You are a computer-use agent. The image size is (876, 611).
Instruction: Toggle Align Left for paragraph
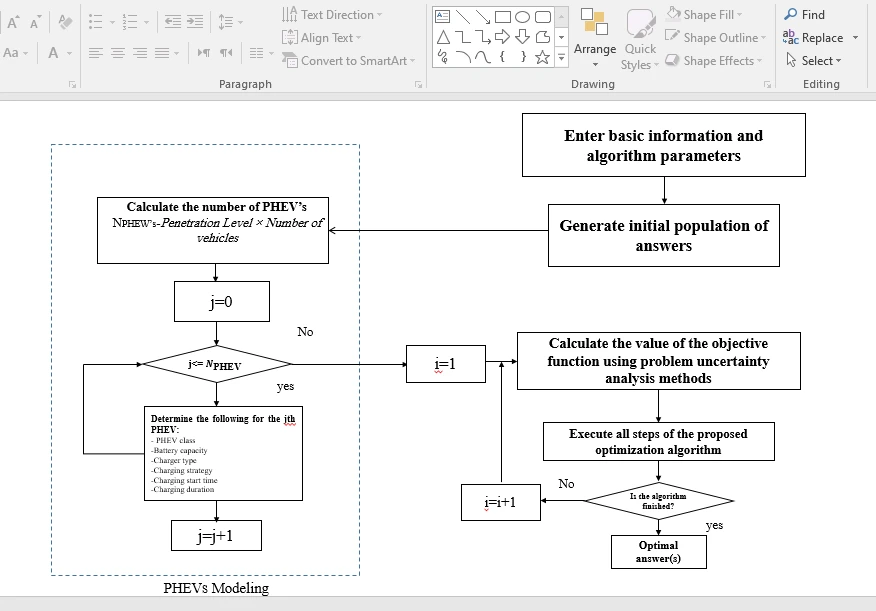click(x=95, y=53)
